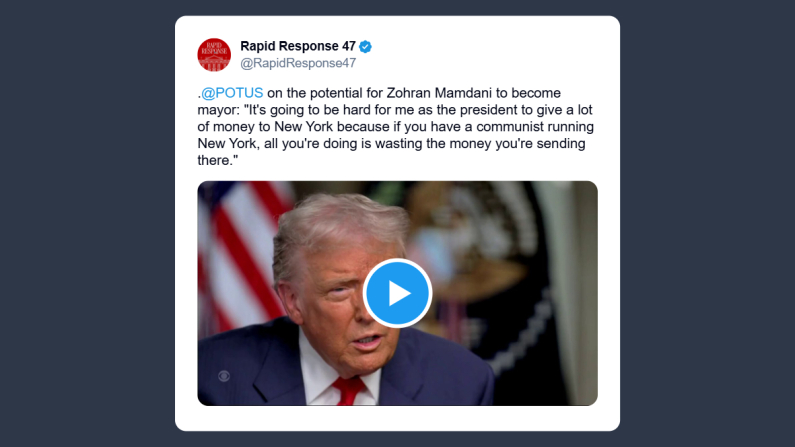795x447 pixels.
Task: Click the tweet's final word "there."
Action: click(218, 160)
